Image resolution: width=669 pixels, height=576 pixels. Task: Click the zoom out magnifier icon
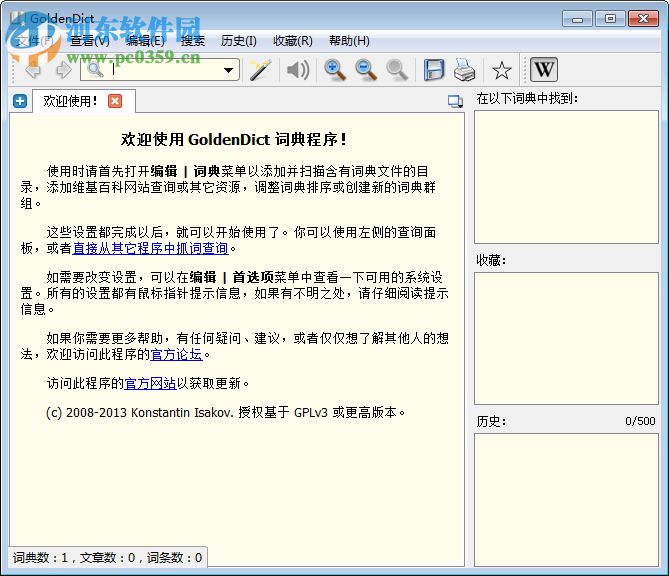click(x=366, y=70)
